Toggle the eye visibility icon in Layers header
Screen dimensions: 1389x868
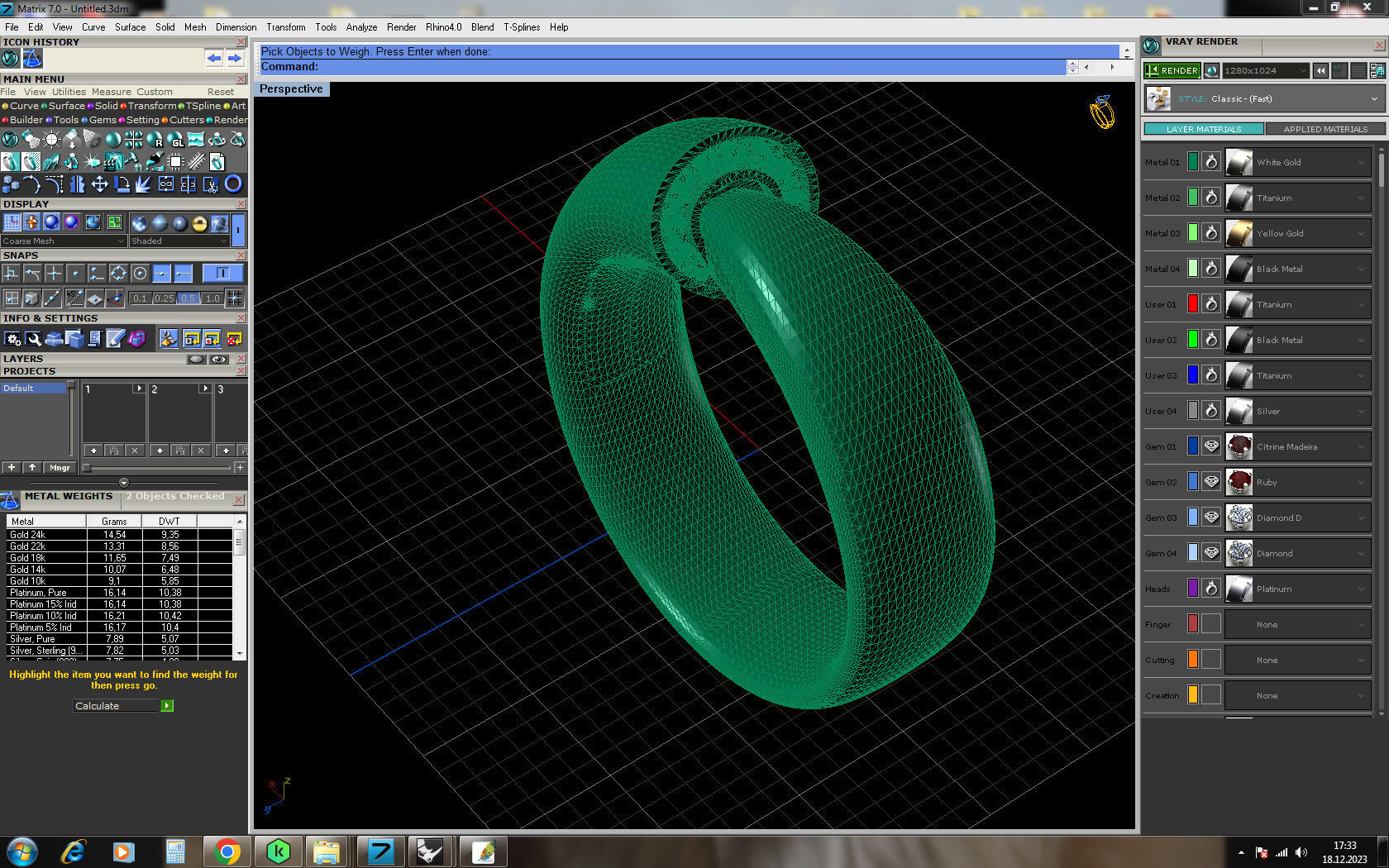pyautogui.click(x=218, y=359)
